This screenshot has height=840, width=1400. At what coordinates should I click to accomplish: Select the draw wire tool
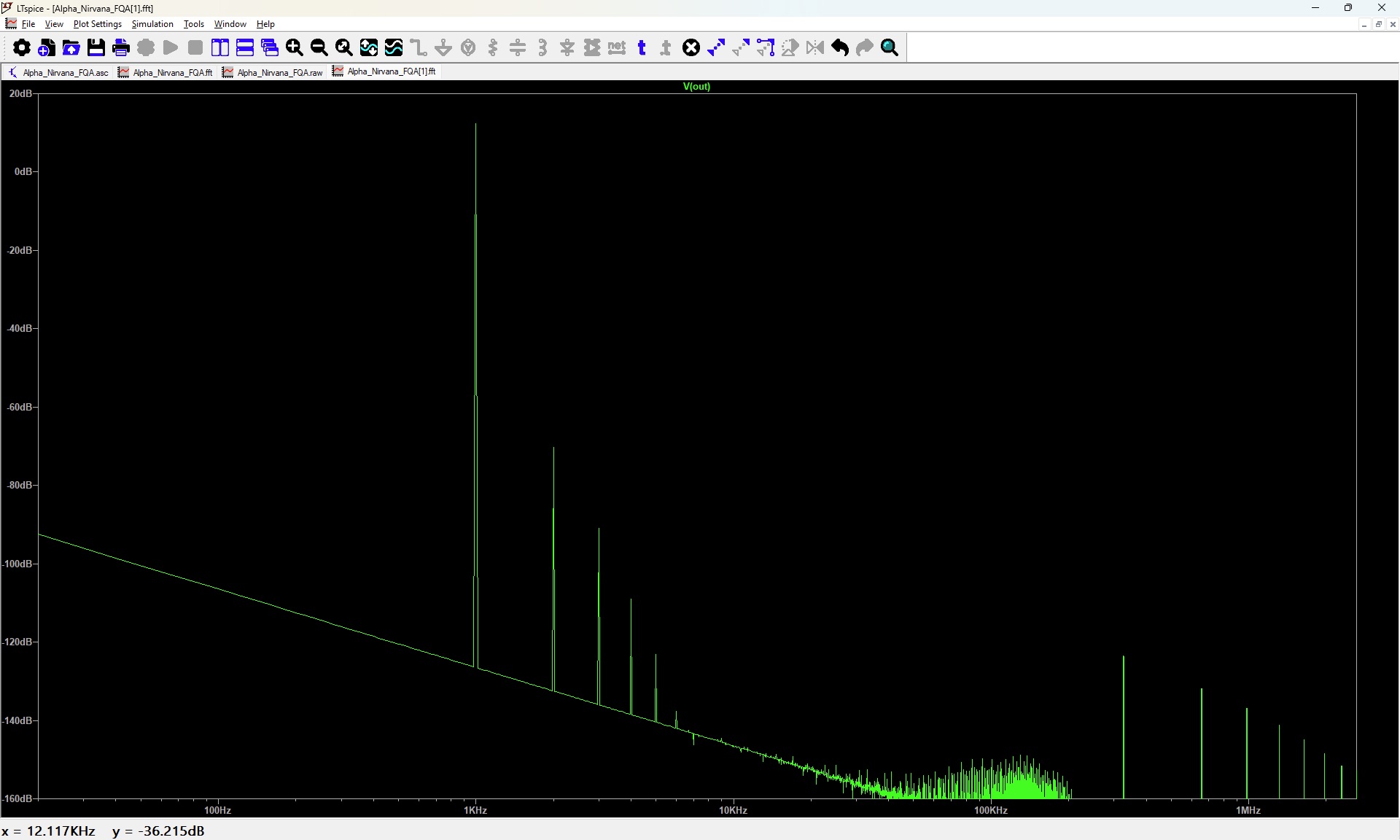click(419, 48)
